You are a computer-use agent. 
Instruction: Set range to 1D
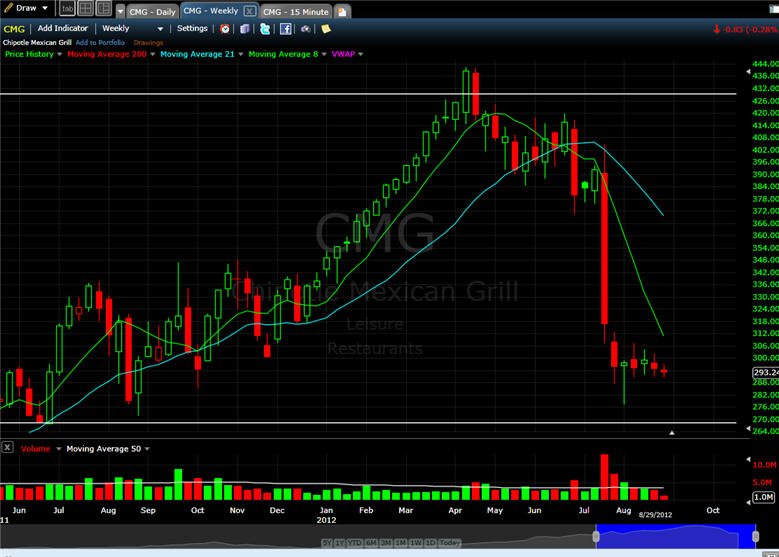click(430, 543)
